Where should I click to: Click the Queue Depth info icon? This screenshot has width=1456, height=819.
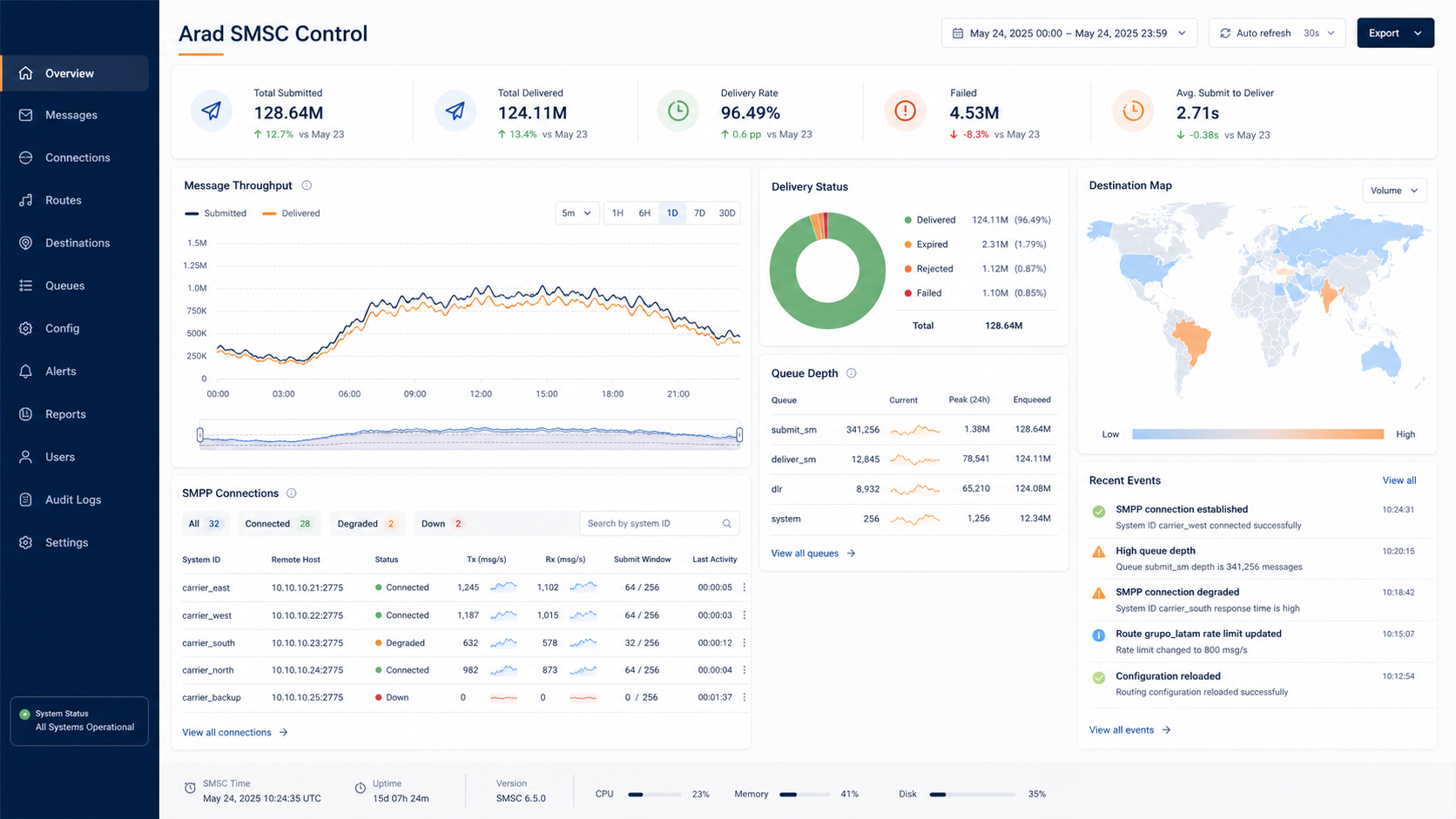852,373
